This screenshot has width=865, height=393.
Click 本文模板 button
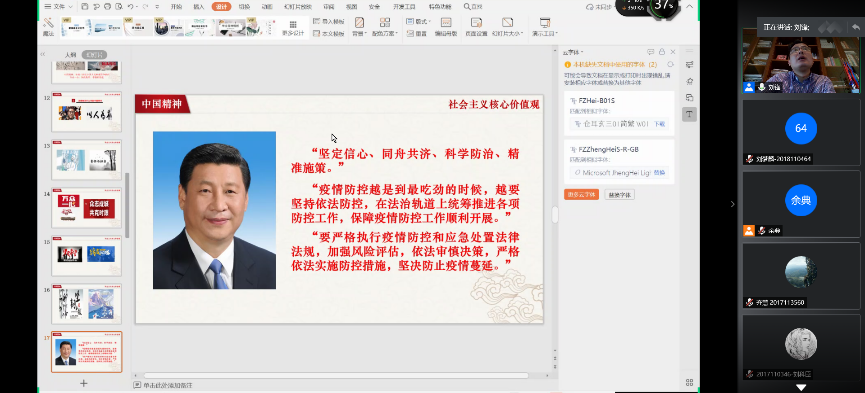click(x=328, y=33)
